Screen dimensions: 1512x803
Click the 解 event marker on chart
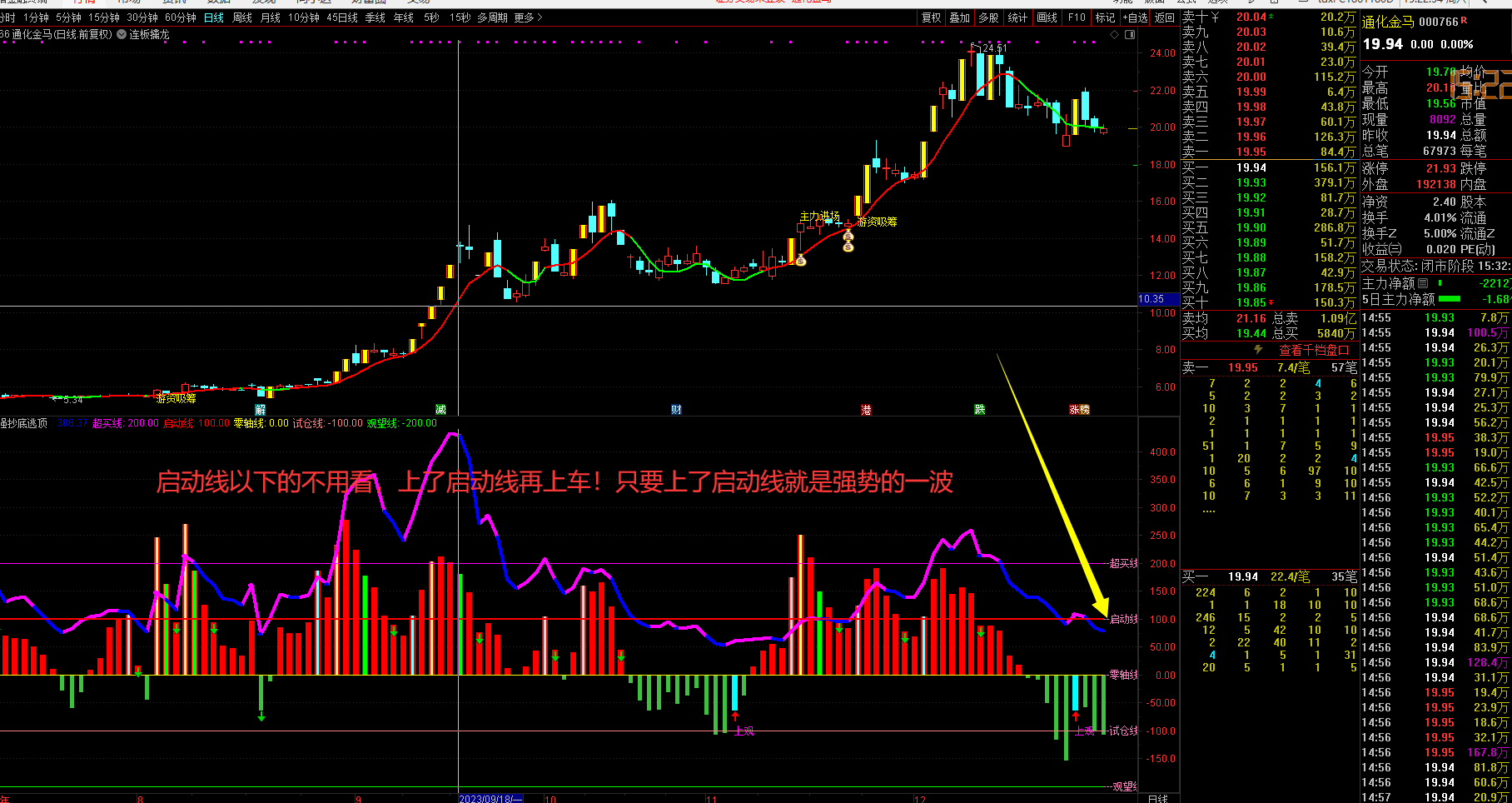tap(261, 410)
